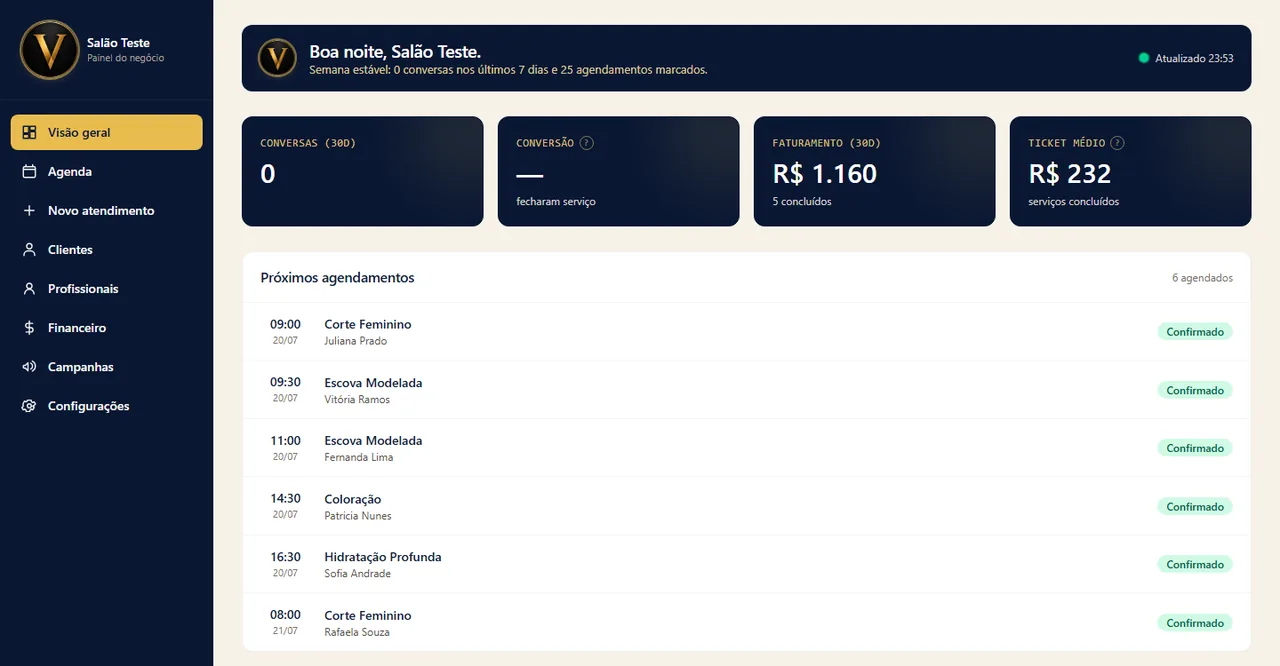Click the 09:30 time entry
1280x666 pixels.
[x=285, y=382]
